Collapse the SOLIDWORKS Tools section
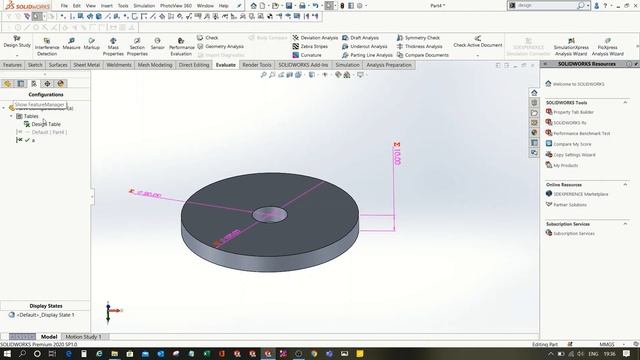The width and height of the screenshot is (640, 360). coord(625,102)
